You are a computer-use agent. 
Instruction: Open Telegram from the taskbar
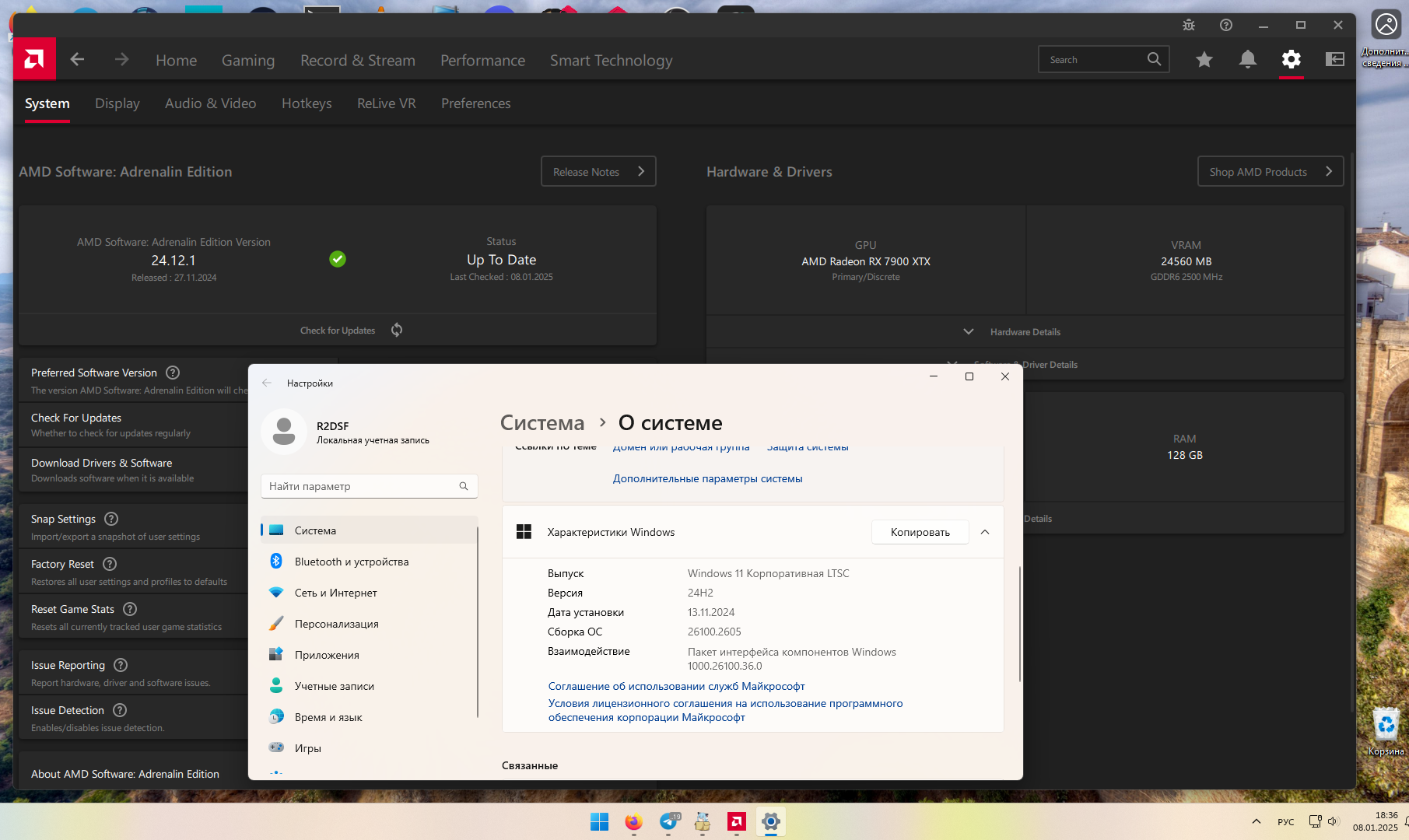(x=668, y=821)
